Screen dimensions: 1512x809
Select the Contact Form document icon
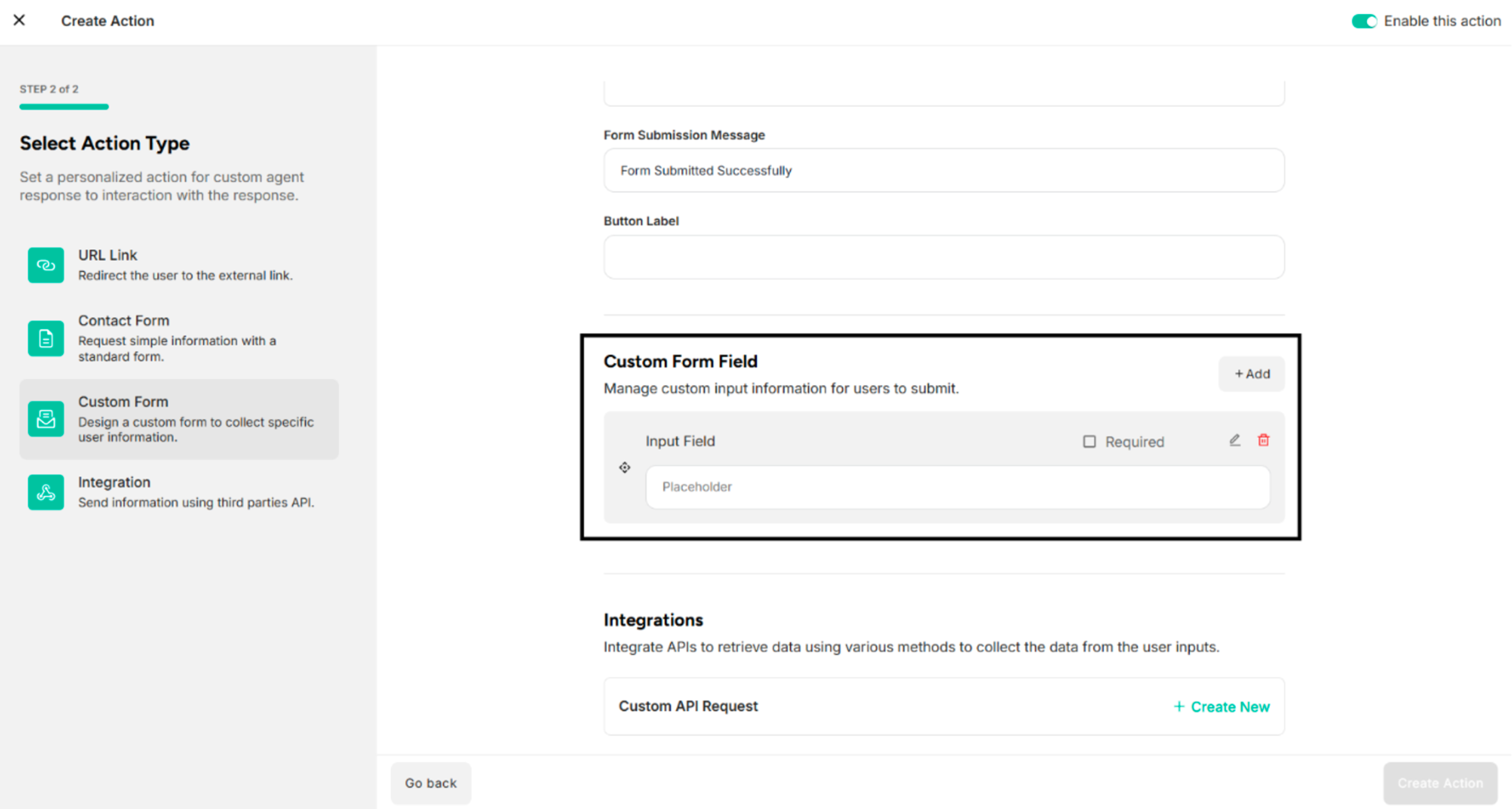pos(45,338)
